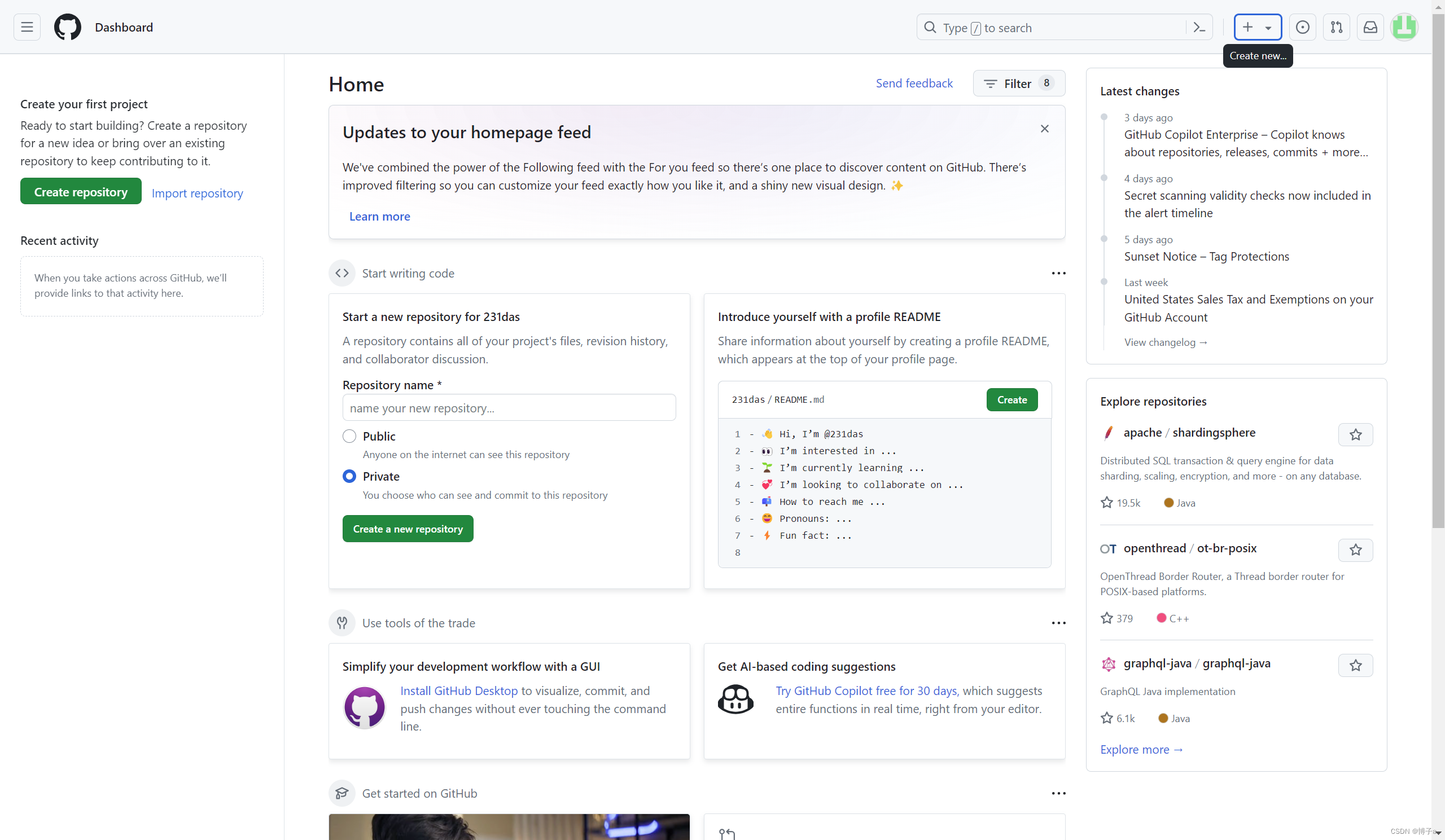Click the GitHub Octocat logo

pos(67,27)
